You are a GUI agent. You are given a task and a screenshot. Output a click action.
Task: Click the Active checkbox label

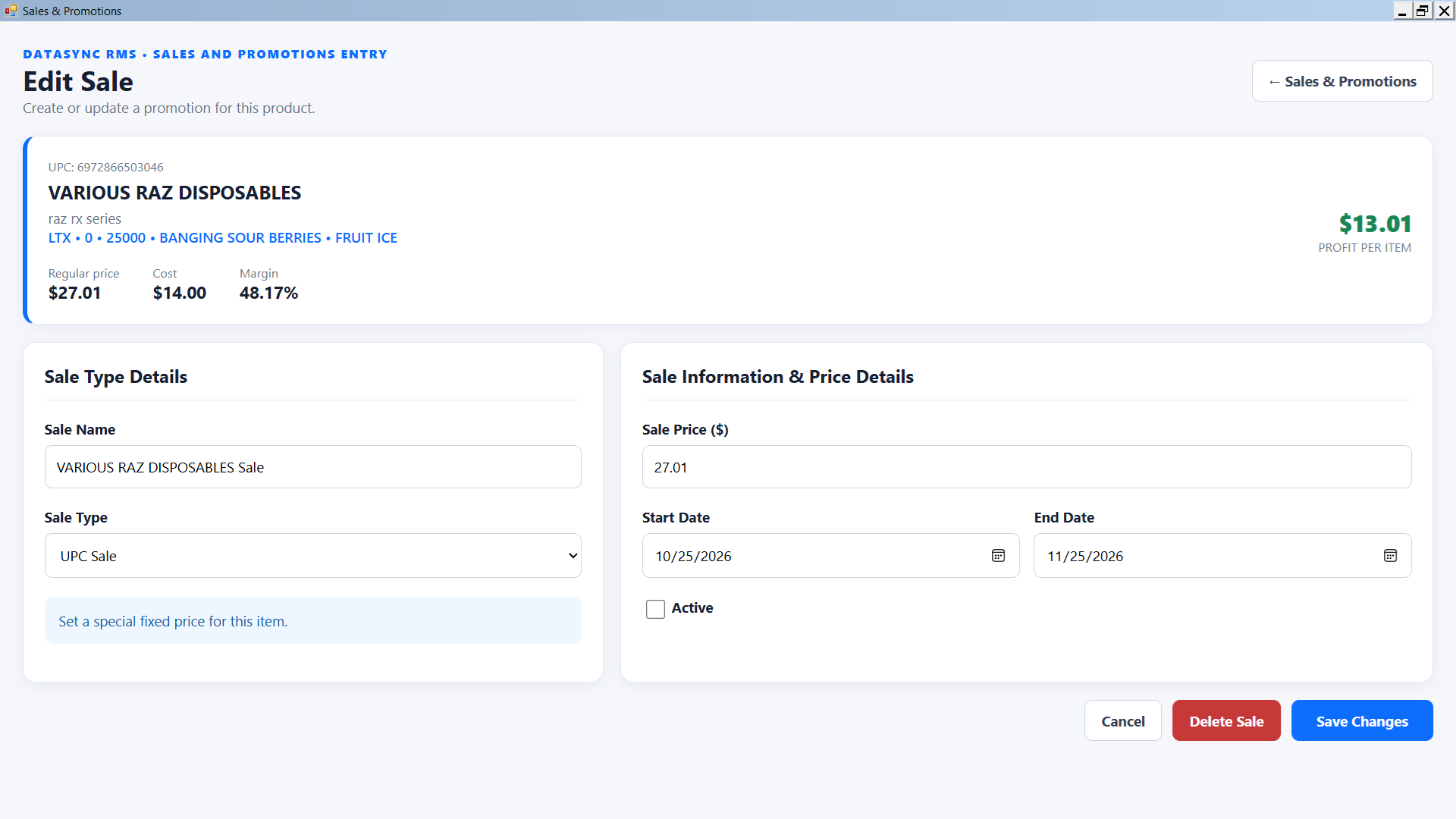click(692, 608)
